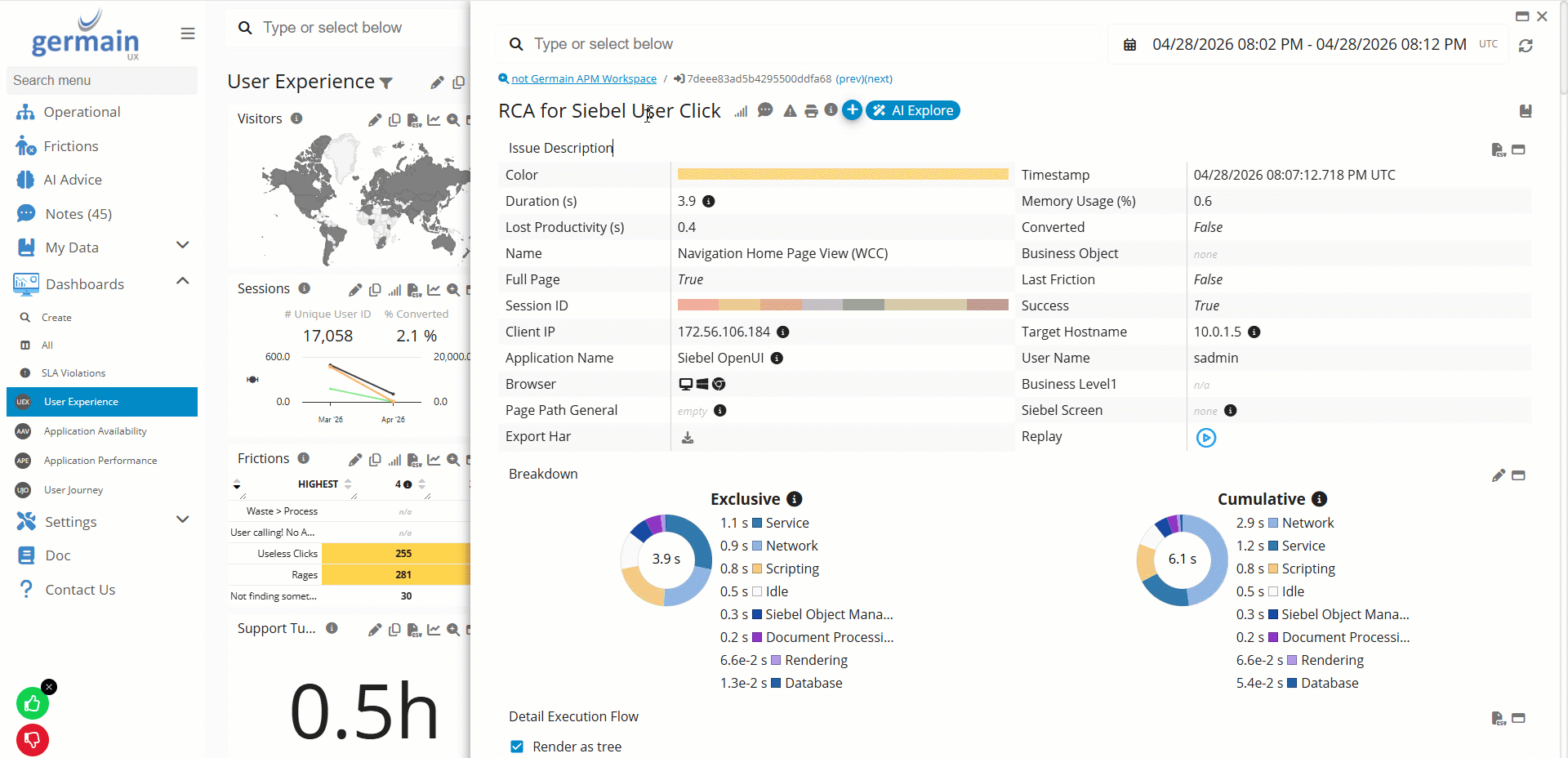Open User Journey dashboard
The width and height of the screenshot is (1568, 758).
pyautogui.click(x=73, y=490)
